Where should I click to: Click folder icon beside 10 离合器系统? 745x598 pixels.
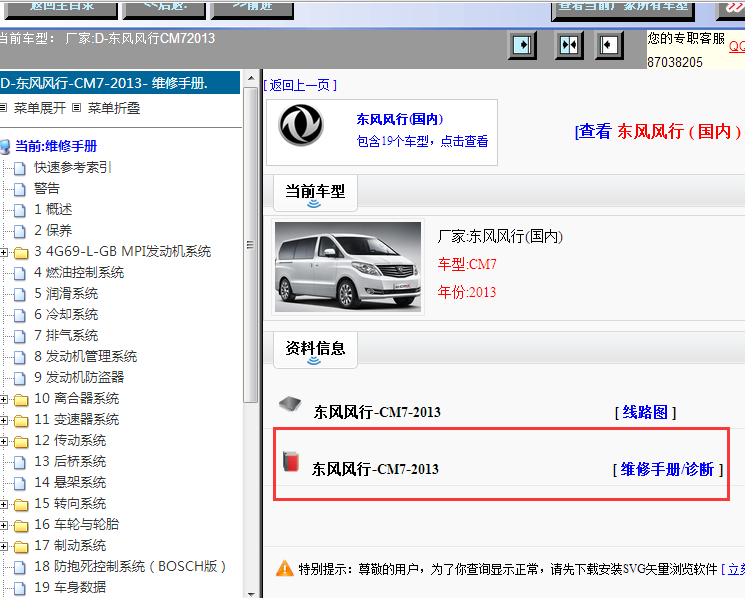pos(21,399)
